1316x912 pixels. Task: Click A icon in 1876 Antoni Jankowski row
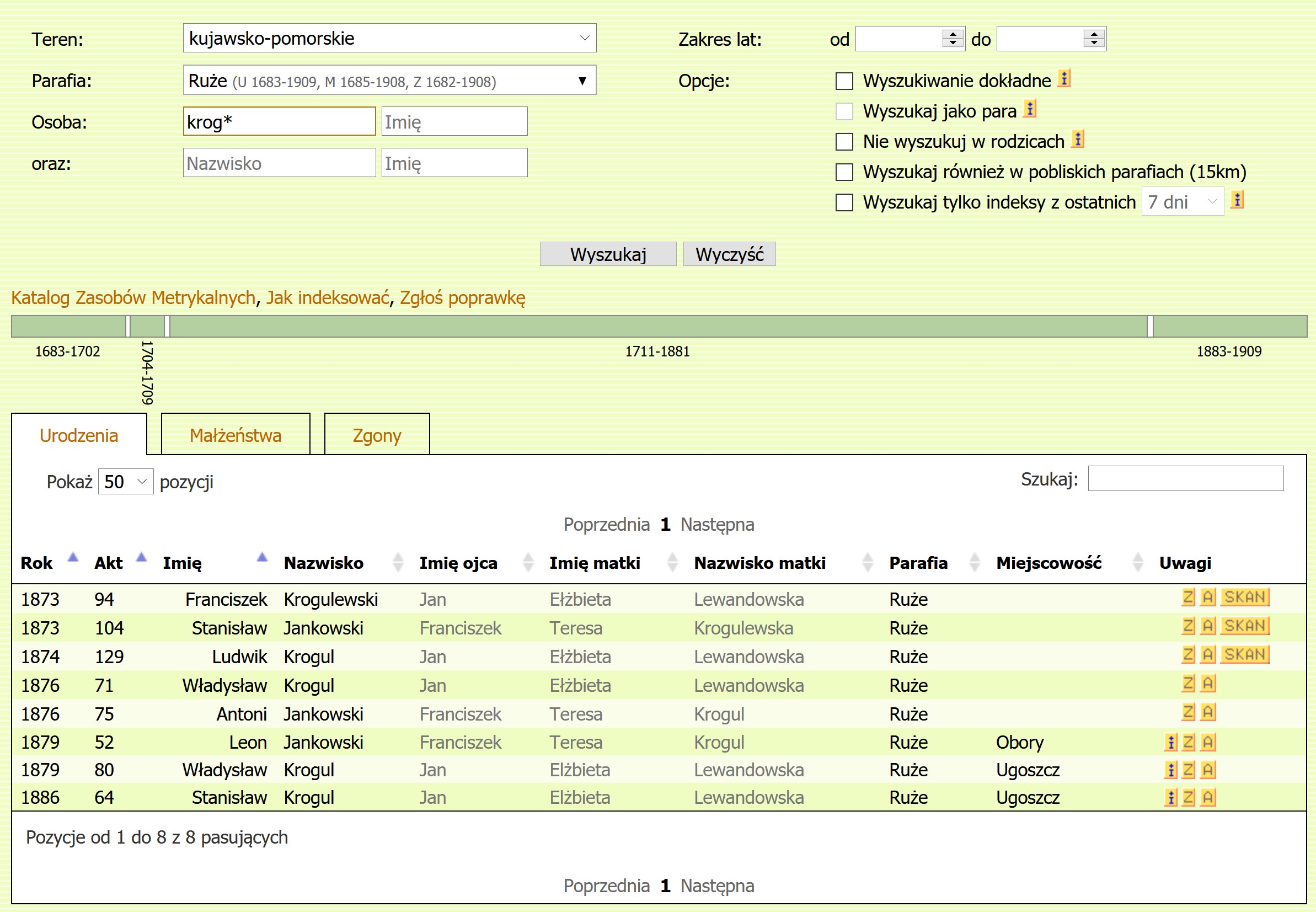(1207, 712)
